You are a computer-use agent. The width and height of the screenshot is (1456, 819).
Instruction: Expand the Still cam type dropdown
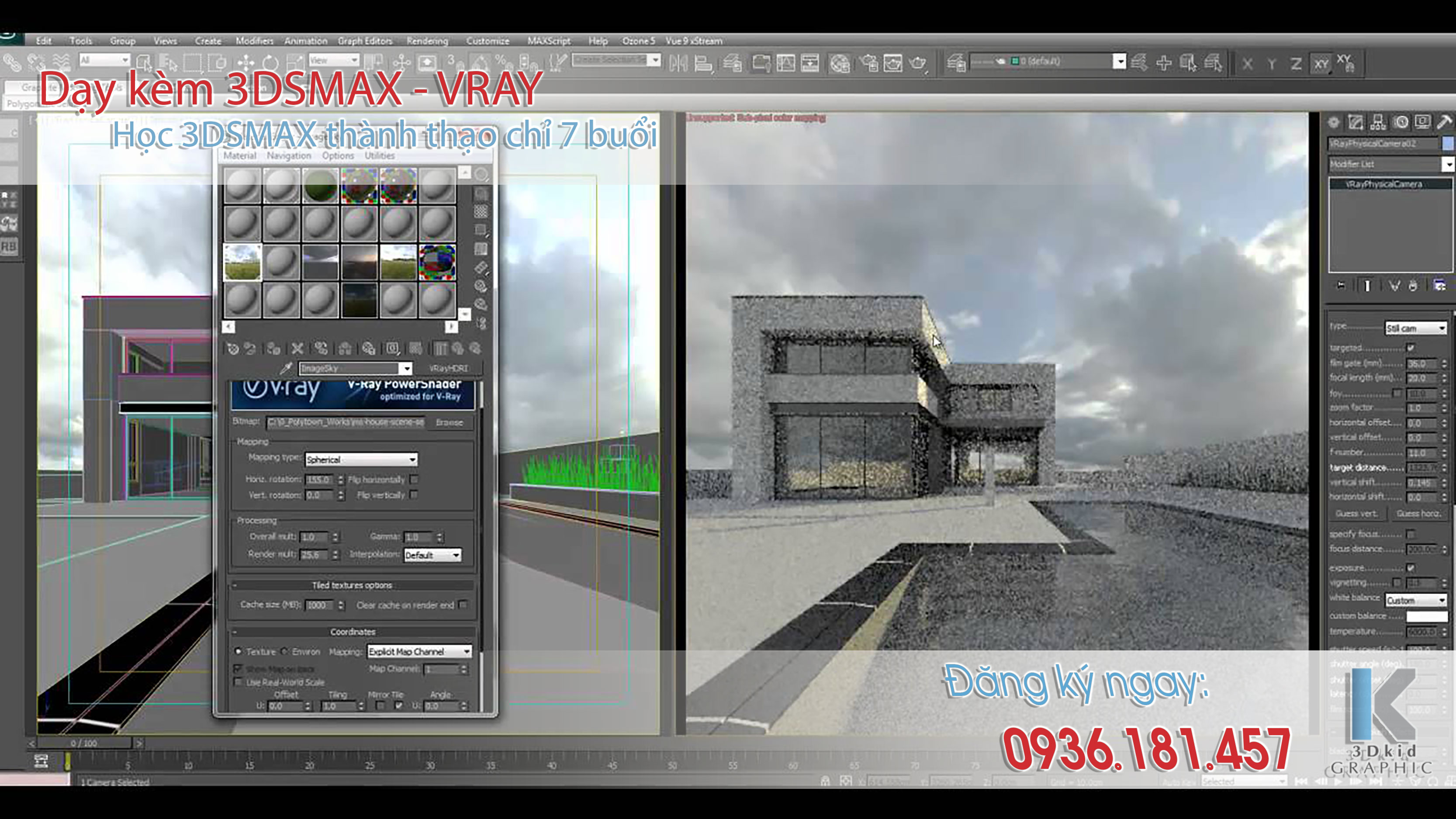click(1415, 328)
